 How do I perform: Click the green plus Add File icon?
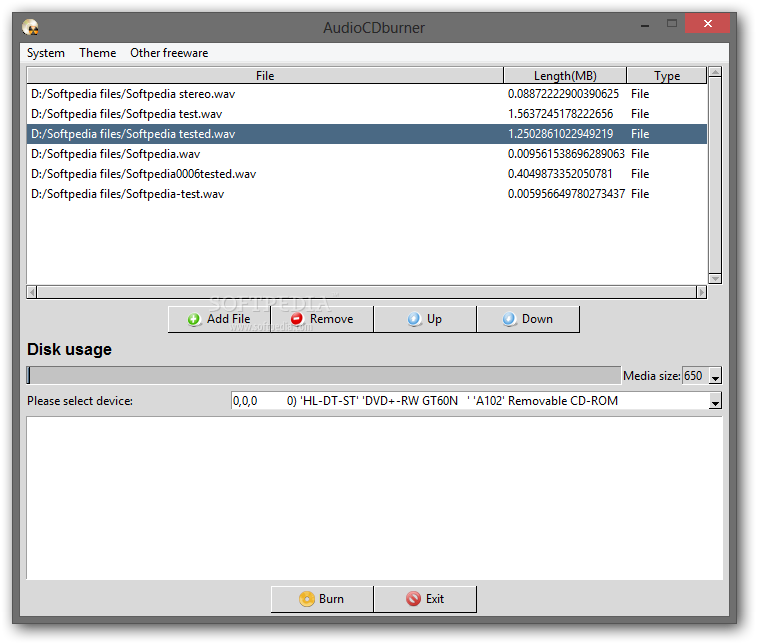click(x=194, y=319)
